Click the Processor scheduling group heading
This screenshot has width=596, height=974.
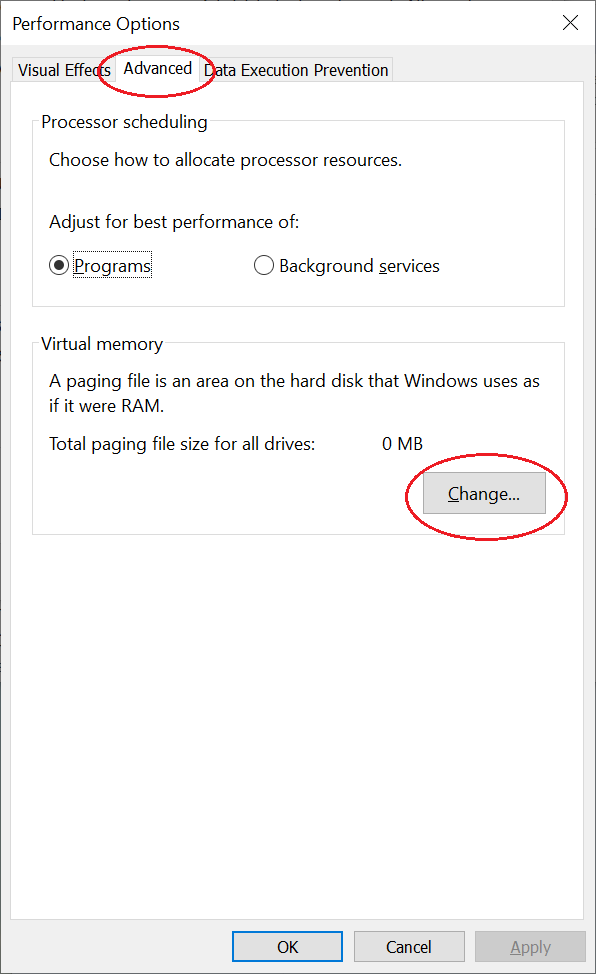tap(124, 122)
